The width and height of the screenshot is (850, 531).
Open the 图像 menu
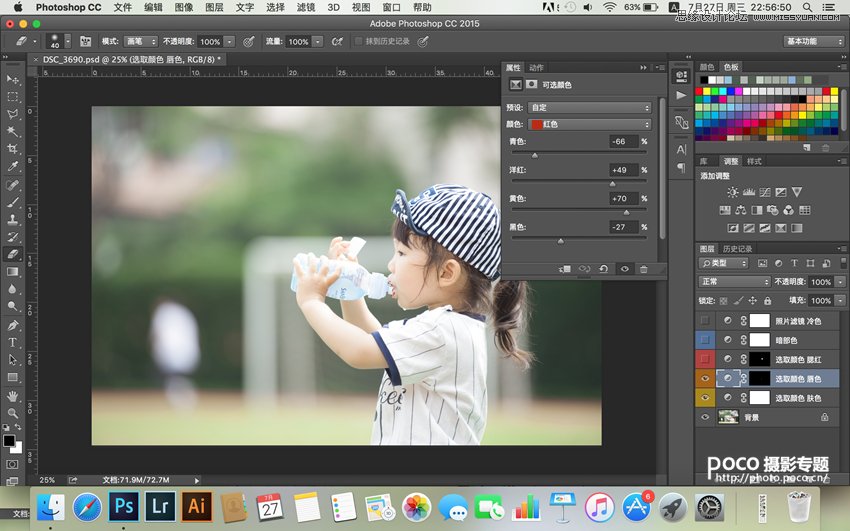[184, 7]
